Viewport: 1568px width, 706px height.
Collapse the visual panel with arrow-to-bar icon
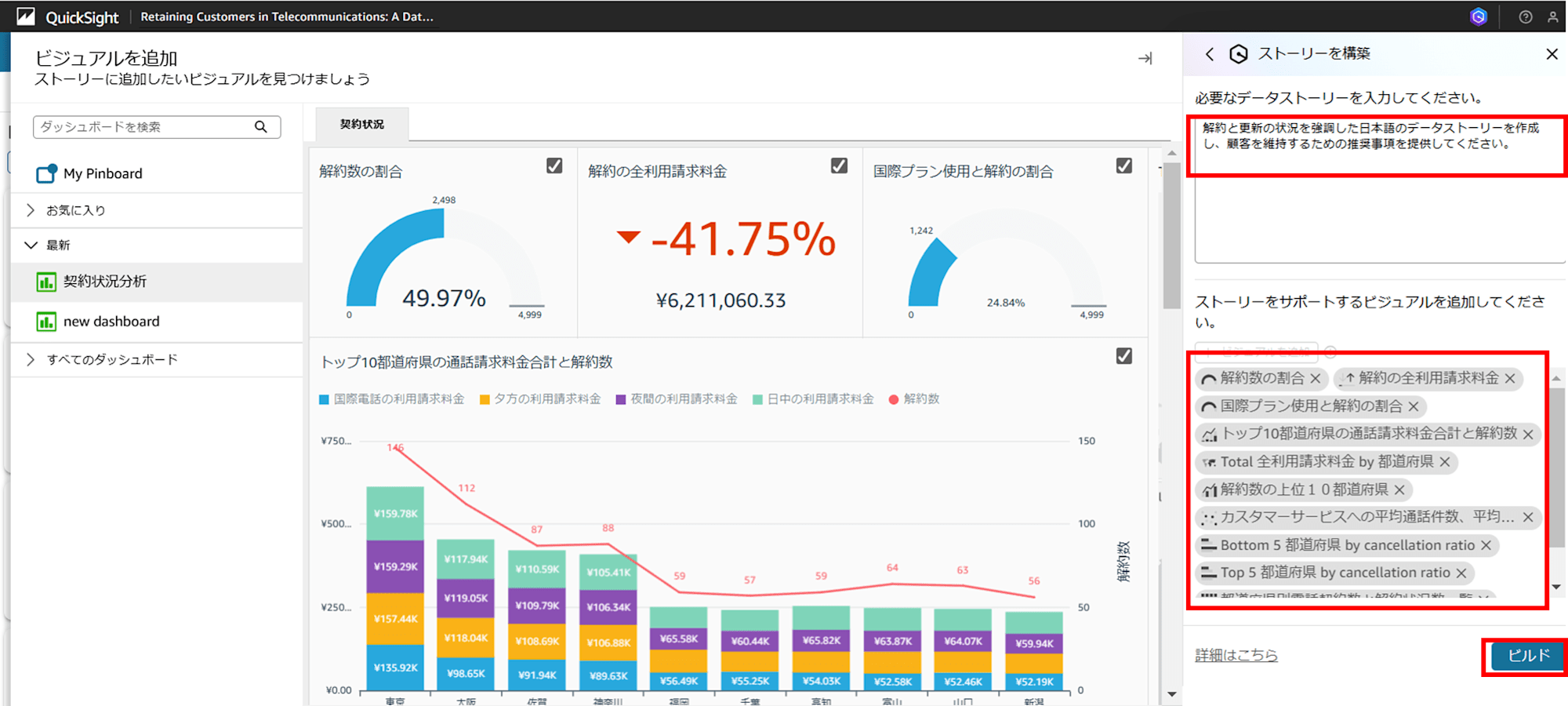1145,58
